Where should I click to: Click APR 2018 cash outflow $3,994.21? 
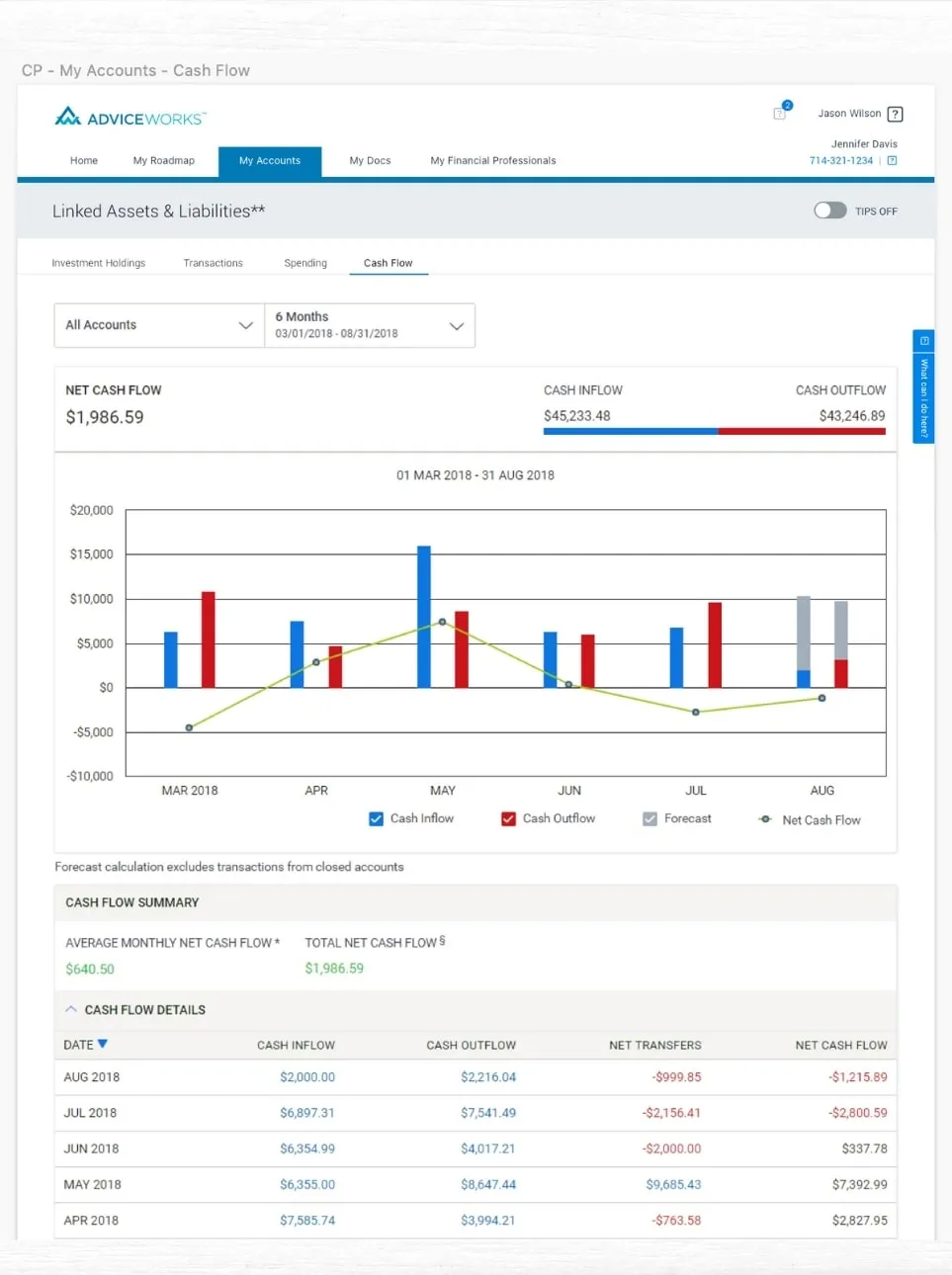coord(488,1221)
